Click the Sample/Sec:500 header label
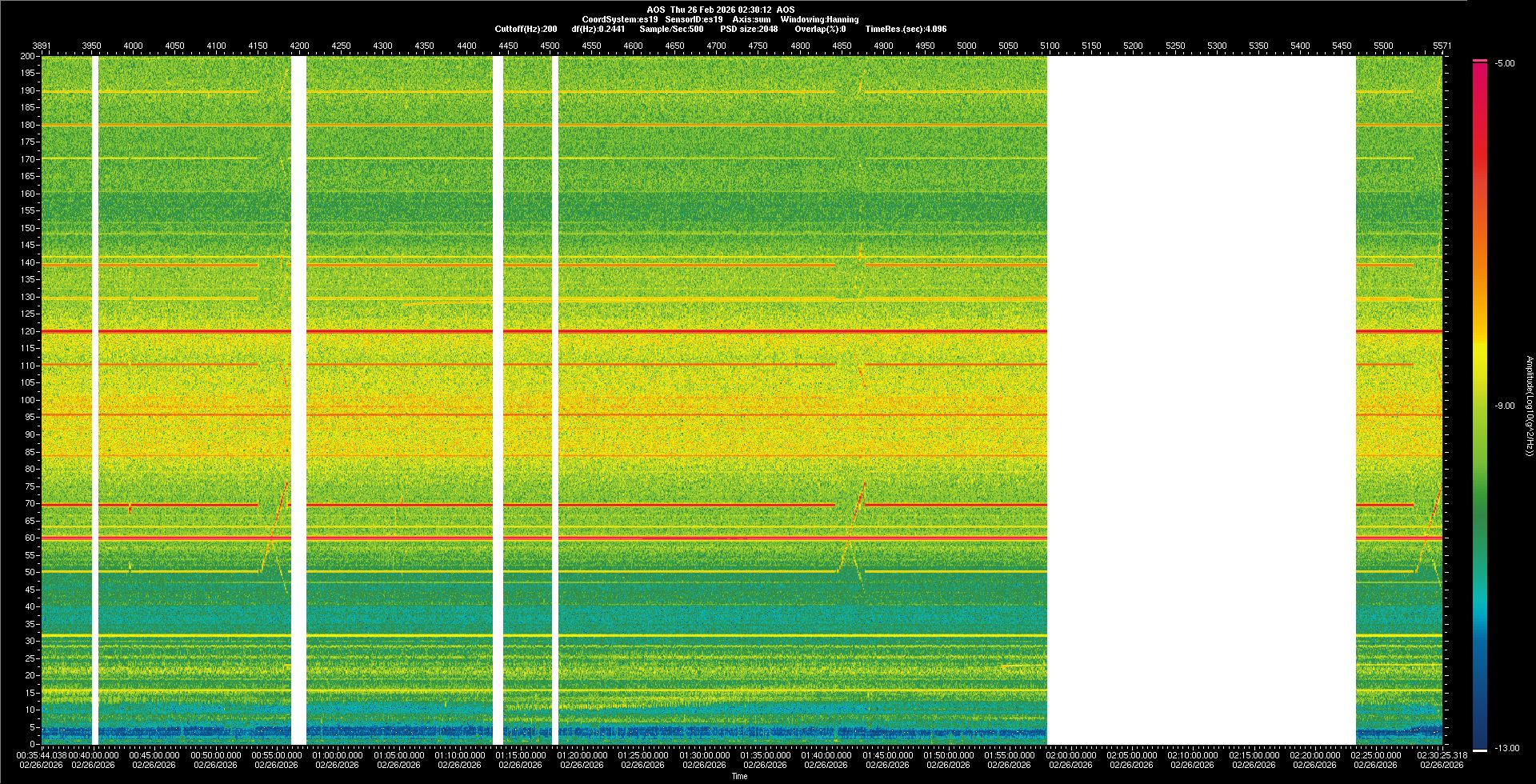Screen dimensions: 1536x784 pos(671,29)
